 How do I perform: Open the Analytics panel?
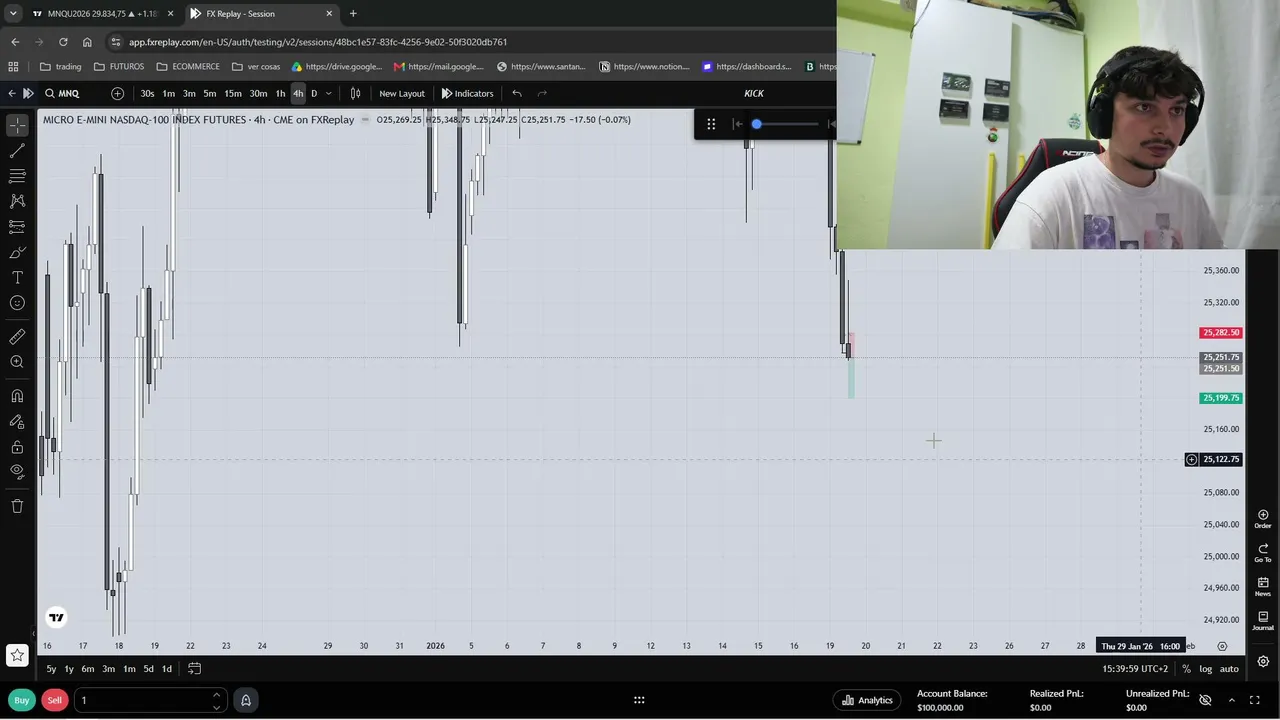click(x=867, y=700)
